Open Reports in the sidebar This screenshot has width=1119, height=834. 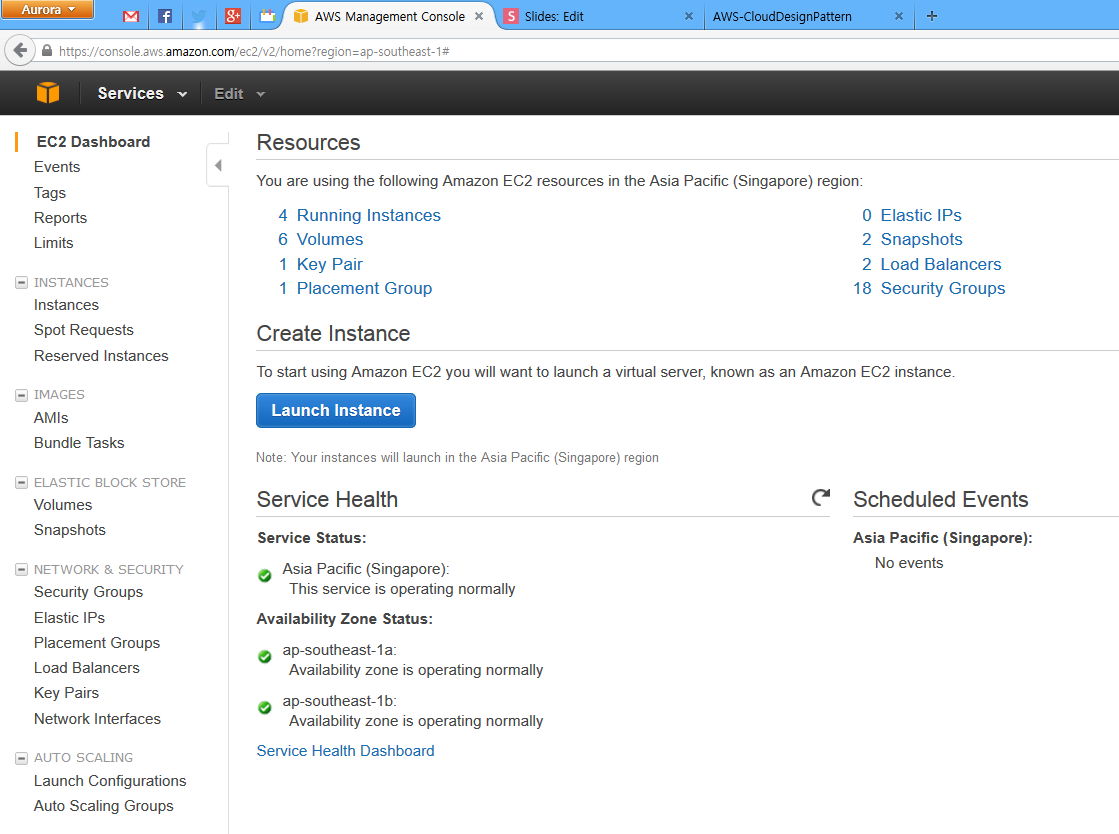[61, 218]
